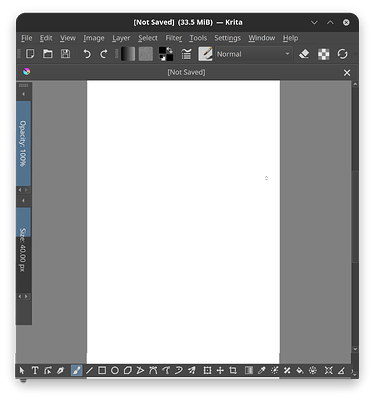Undo the last action
This screenshot has height=400, width=375.
87,54
